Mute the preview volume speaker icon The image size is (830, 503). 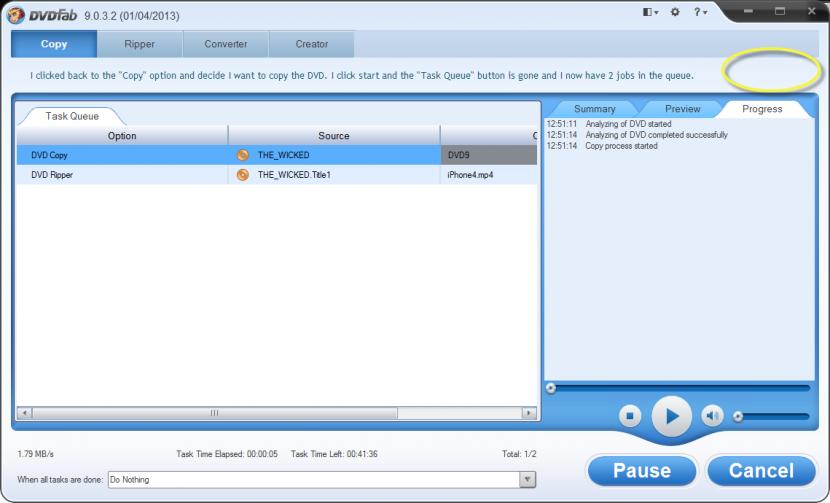(x=712, y=416)
